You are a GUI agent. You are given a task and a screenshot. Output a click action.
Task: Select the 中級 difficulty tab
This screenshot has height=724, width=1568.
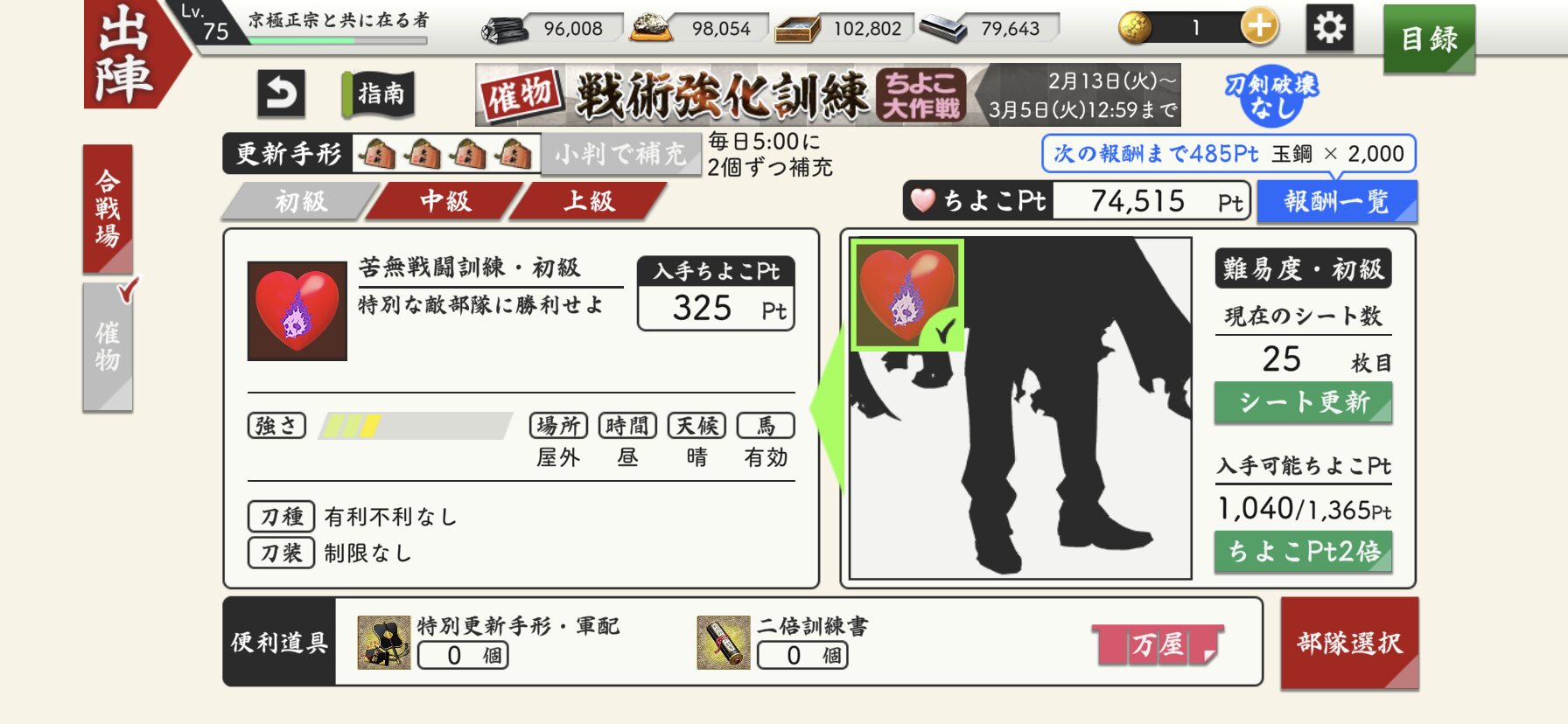pos(445,201)
